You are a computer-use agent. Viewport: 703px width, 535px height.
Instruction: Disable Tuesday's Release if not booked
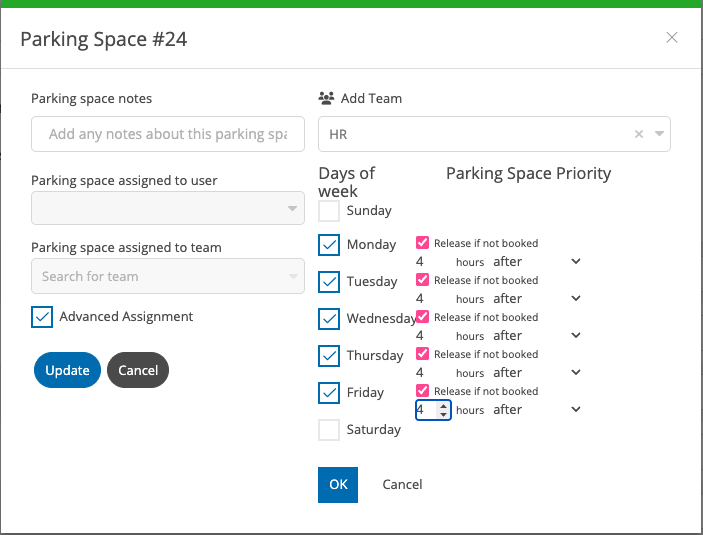point(422,280)
